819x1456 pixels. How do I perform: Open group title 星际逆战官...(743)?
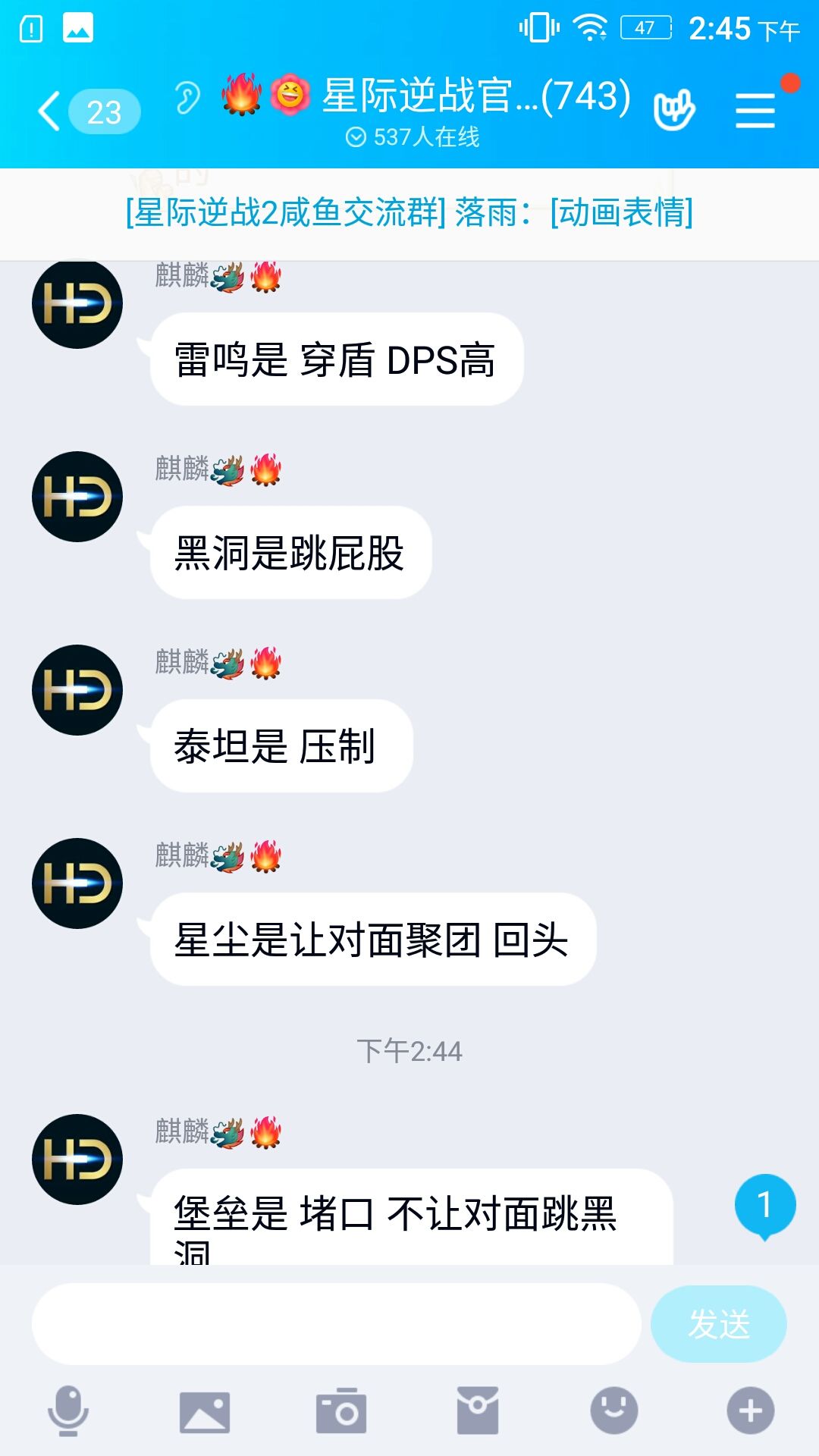(x=476, y=96)
